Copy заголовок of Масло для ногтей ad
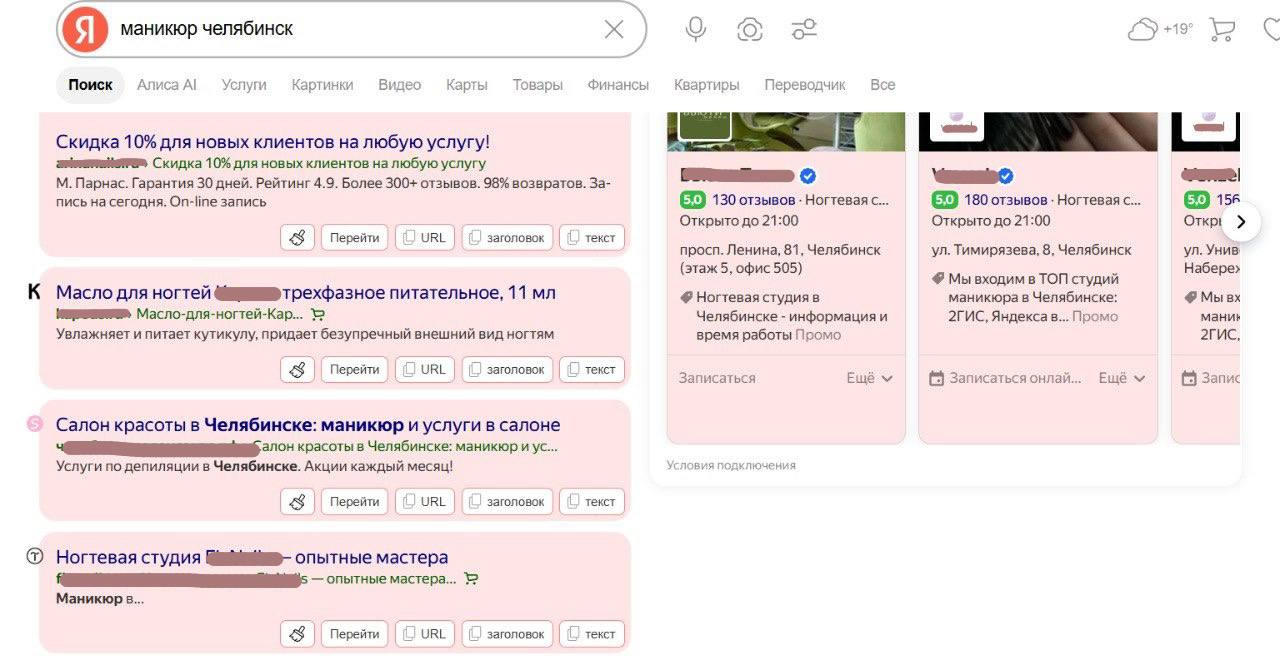Viewport: 1280px width, 670px height. (x=507, y=369)
